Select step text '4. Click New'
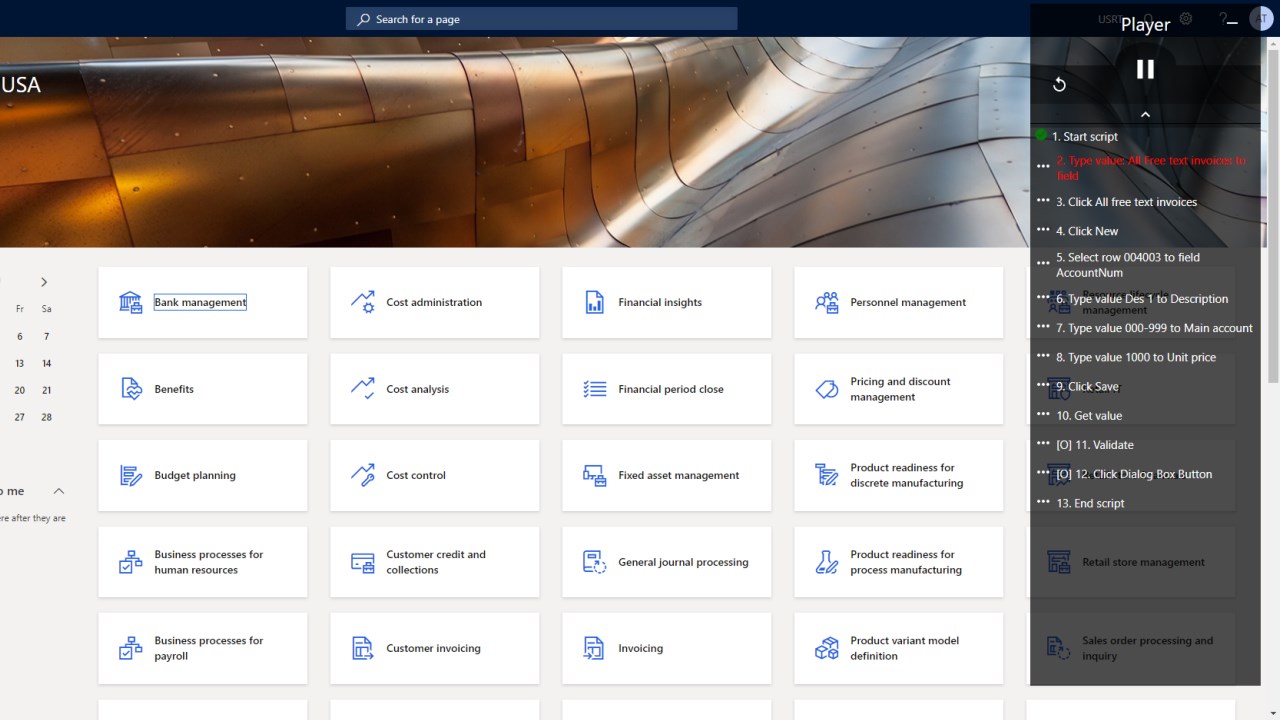Image resolution: width=1280 pixels, height=720 pixels. (x=1087, y=231)
